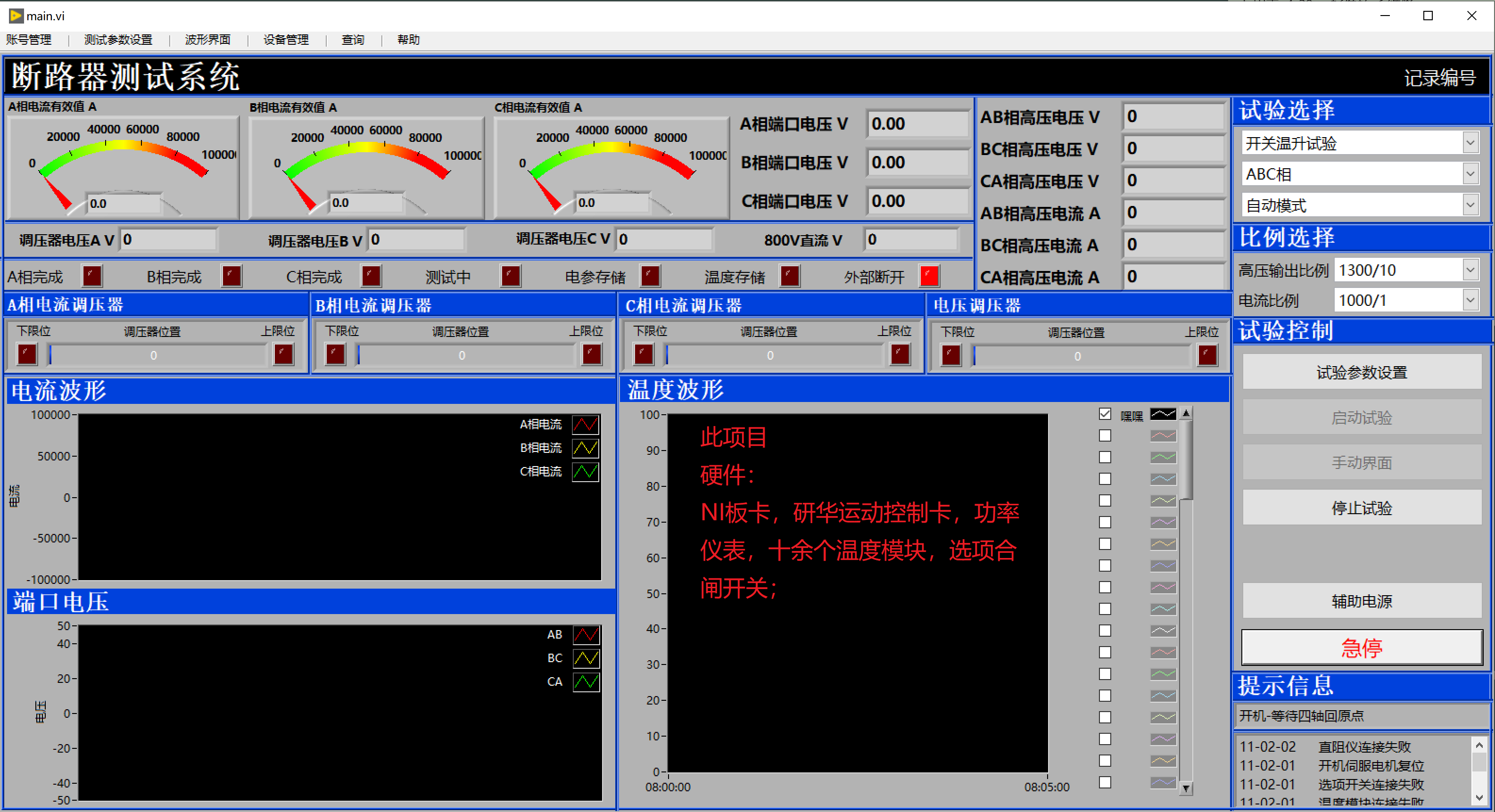Click the C相电流 green legend line icon
This screenshot has width=1495, height=812.
(585, 472)
